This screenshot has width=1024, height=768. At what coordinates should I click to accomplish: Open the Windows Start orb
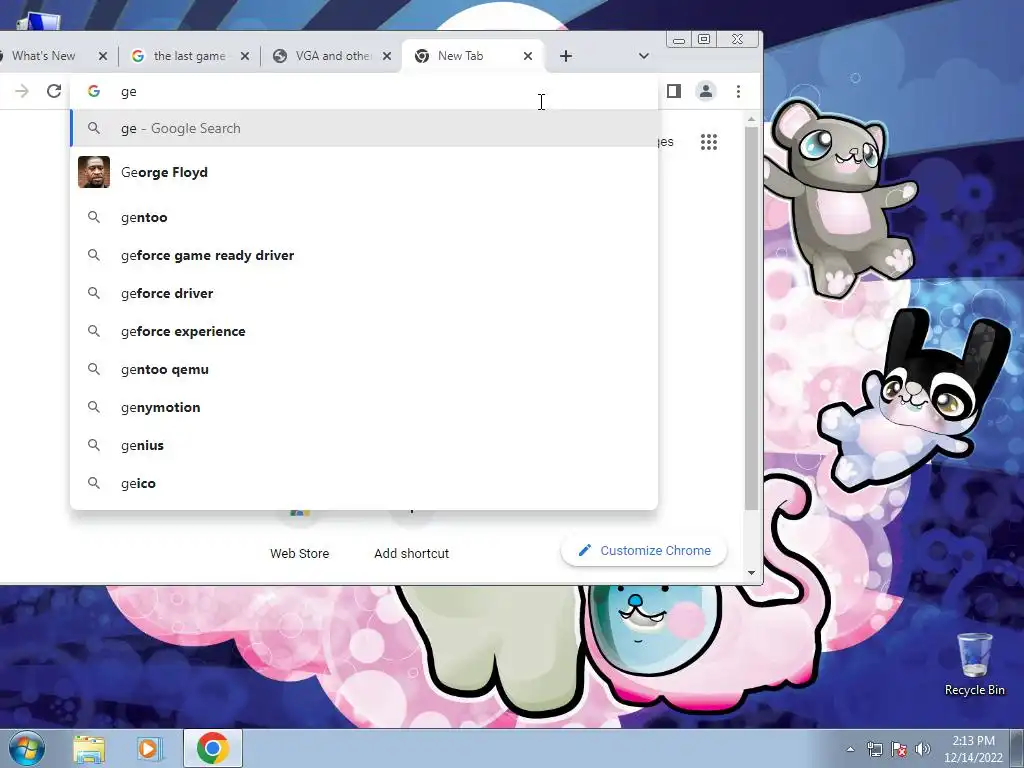[x=26, y=748]
